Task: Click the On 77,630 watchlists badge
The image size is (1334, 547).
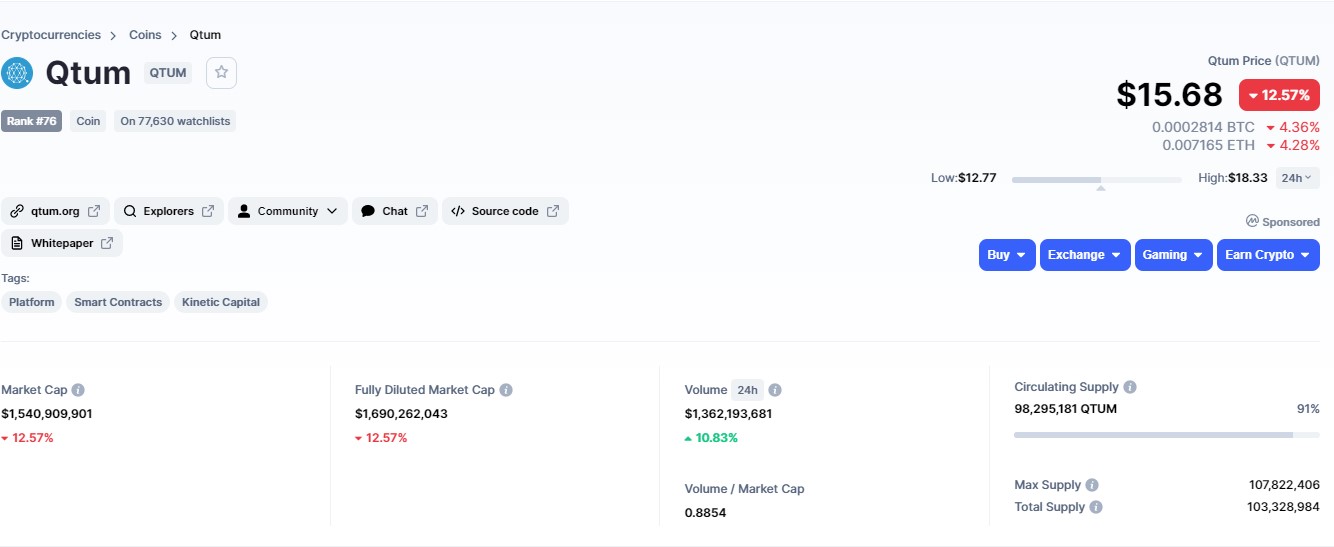Action: coord(175,121)
